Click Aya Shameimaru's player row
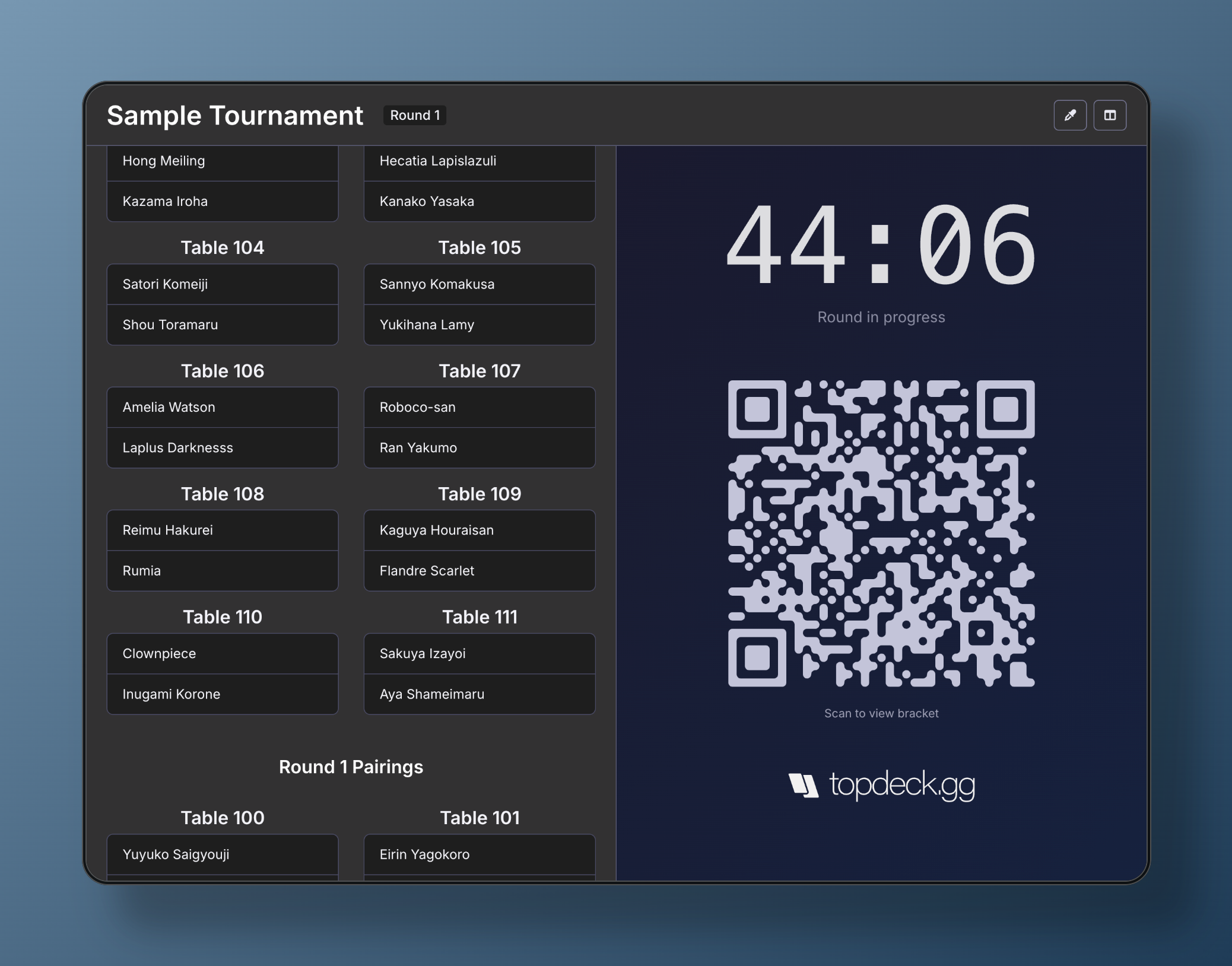This screenshot has height=966, width=1232. coord(479,694)
